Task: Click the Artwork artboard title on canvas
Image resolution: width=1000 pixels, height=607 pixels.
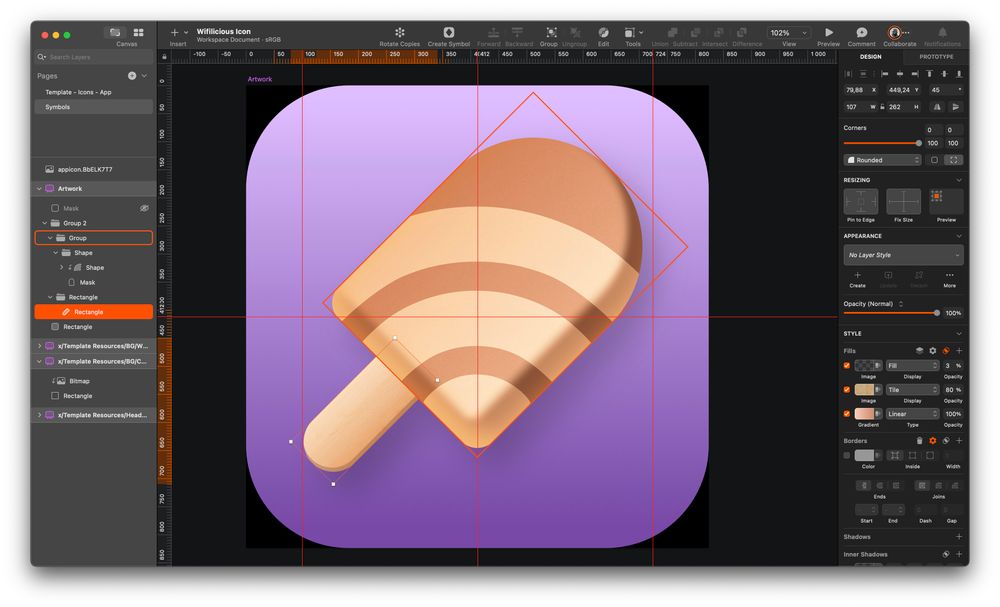Action: click(260, 79)
